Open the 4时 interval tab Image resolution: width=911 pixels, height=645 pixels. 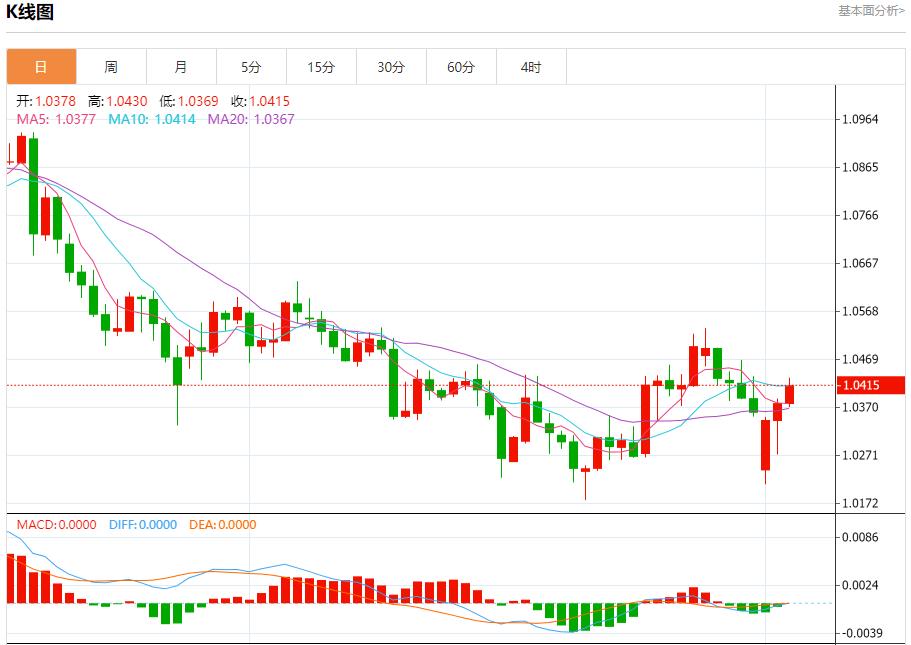(531, 67)
